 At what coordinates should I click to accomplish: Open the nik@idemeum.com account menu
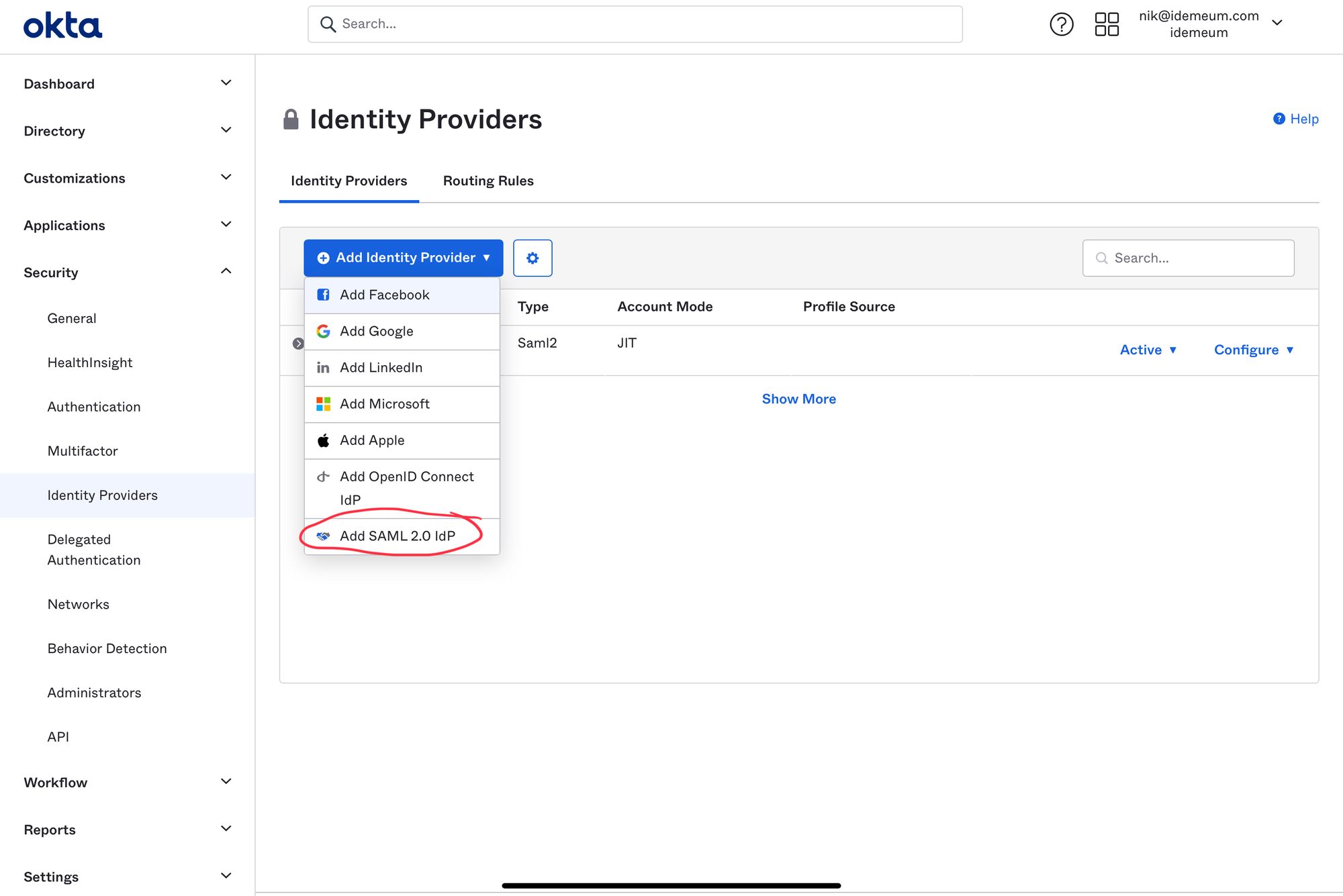1211,24
